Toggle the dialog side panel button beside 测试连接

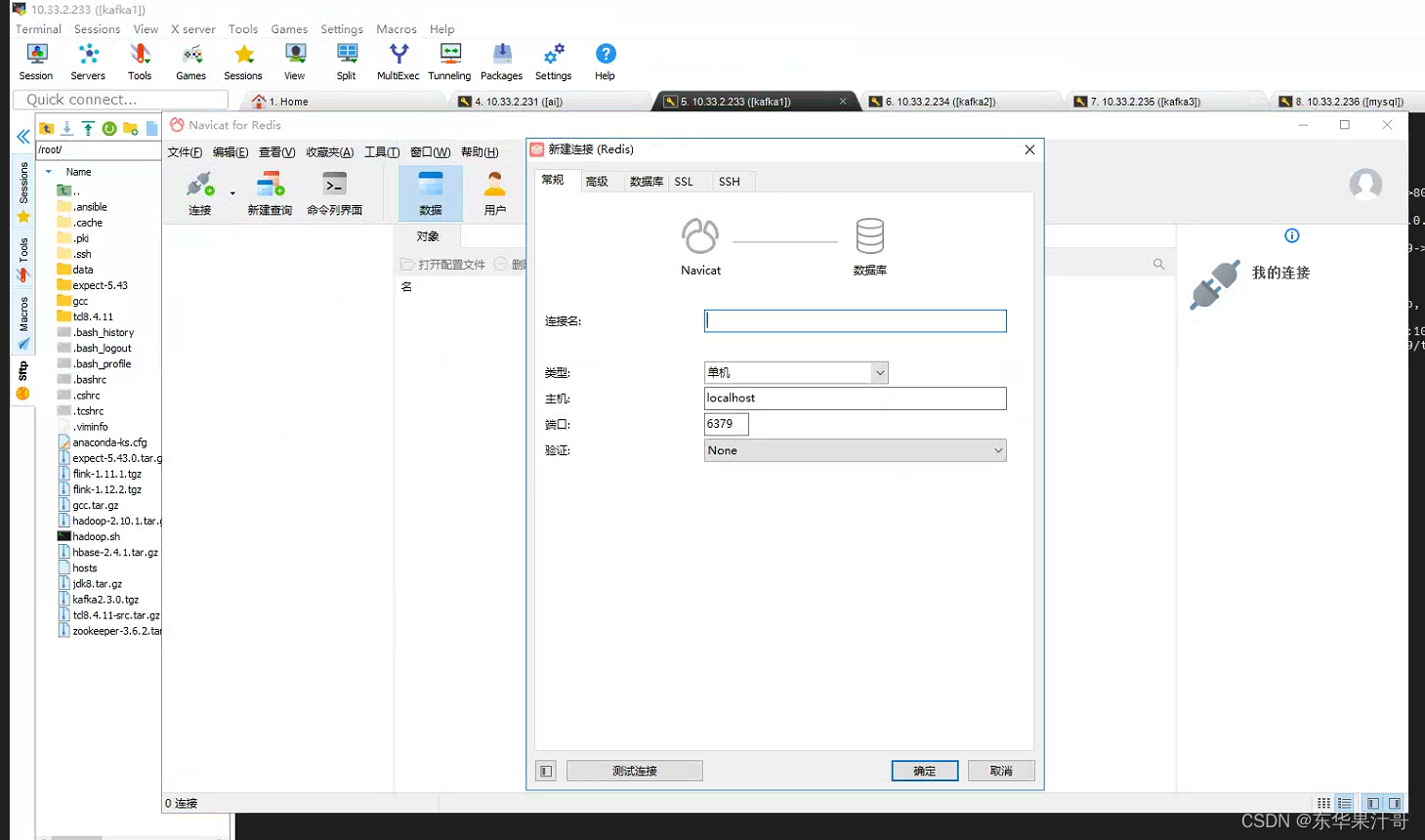(x=546, y=771)
